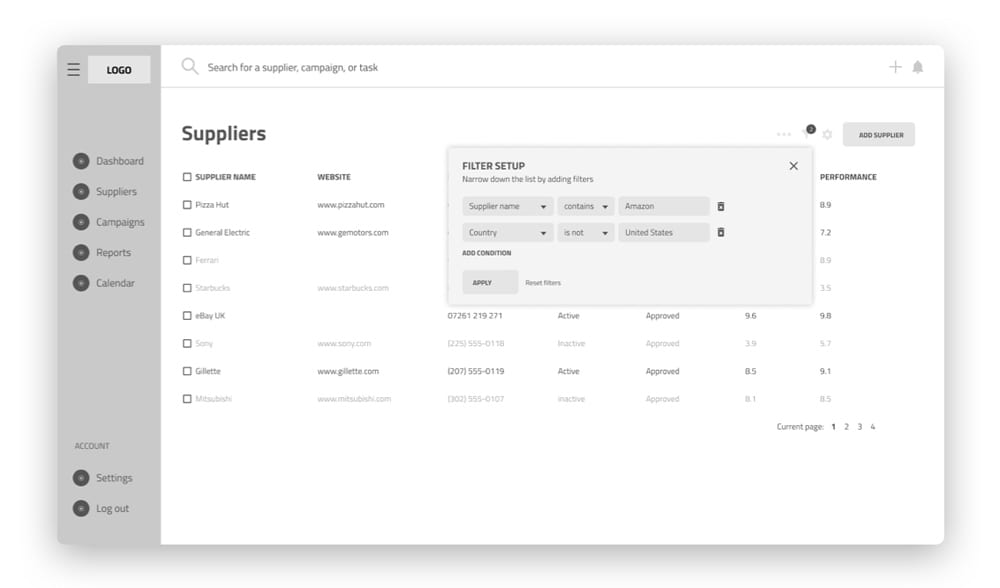Click the United States filter value field
Viewport: 1000px width, 588px height.
pos(664,233)
